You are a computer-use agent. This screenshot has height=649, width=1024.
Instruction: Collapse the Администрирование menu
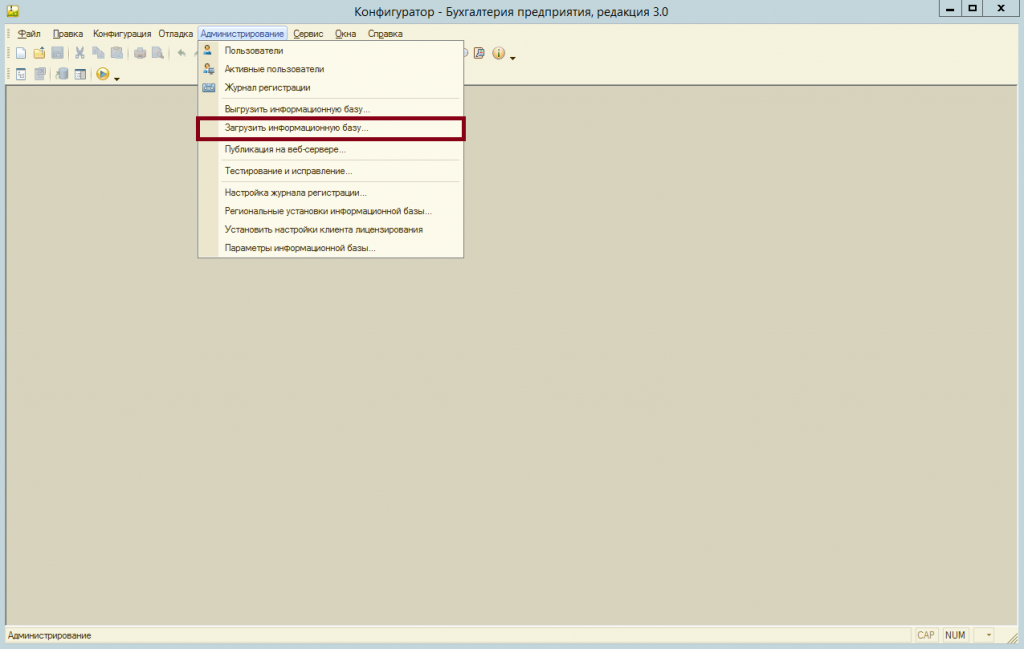(242, 34)
